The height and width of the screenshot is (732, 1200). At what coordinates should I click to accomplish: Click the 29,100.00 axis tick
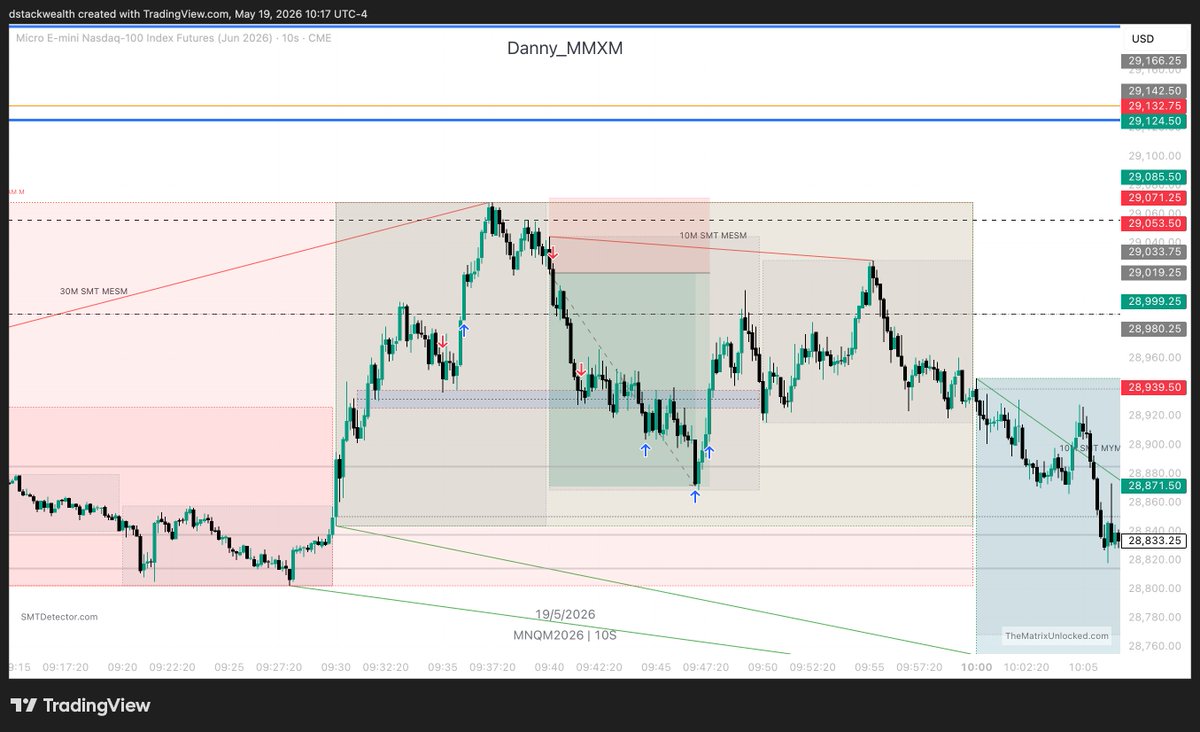click(1154, 156)
